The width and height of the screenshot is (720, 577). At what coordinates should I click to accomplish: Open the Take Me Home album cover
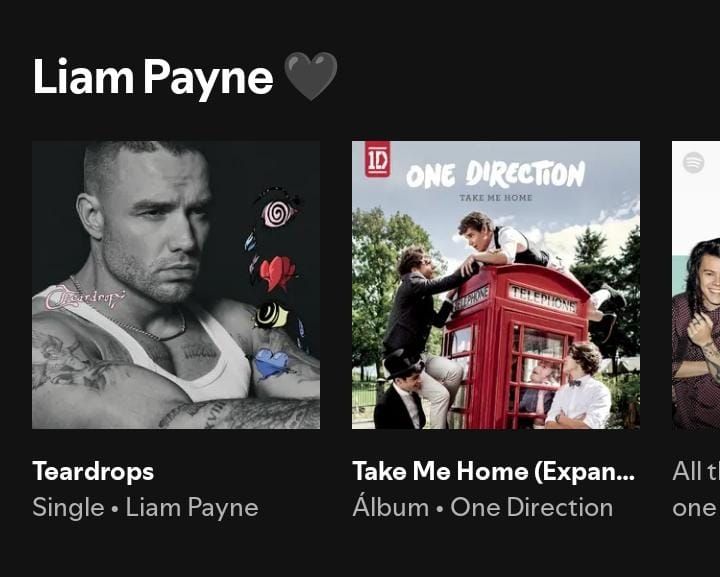[x=496, y=285]
